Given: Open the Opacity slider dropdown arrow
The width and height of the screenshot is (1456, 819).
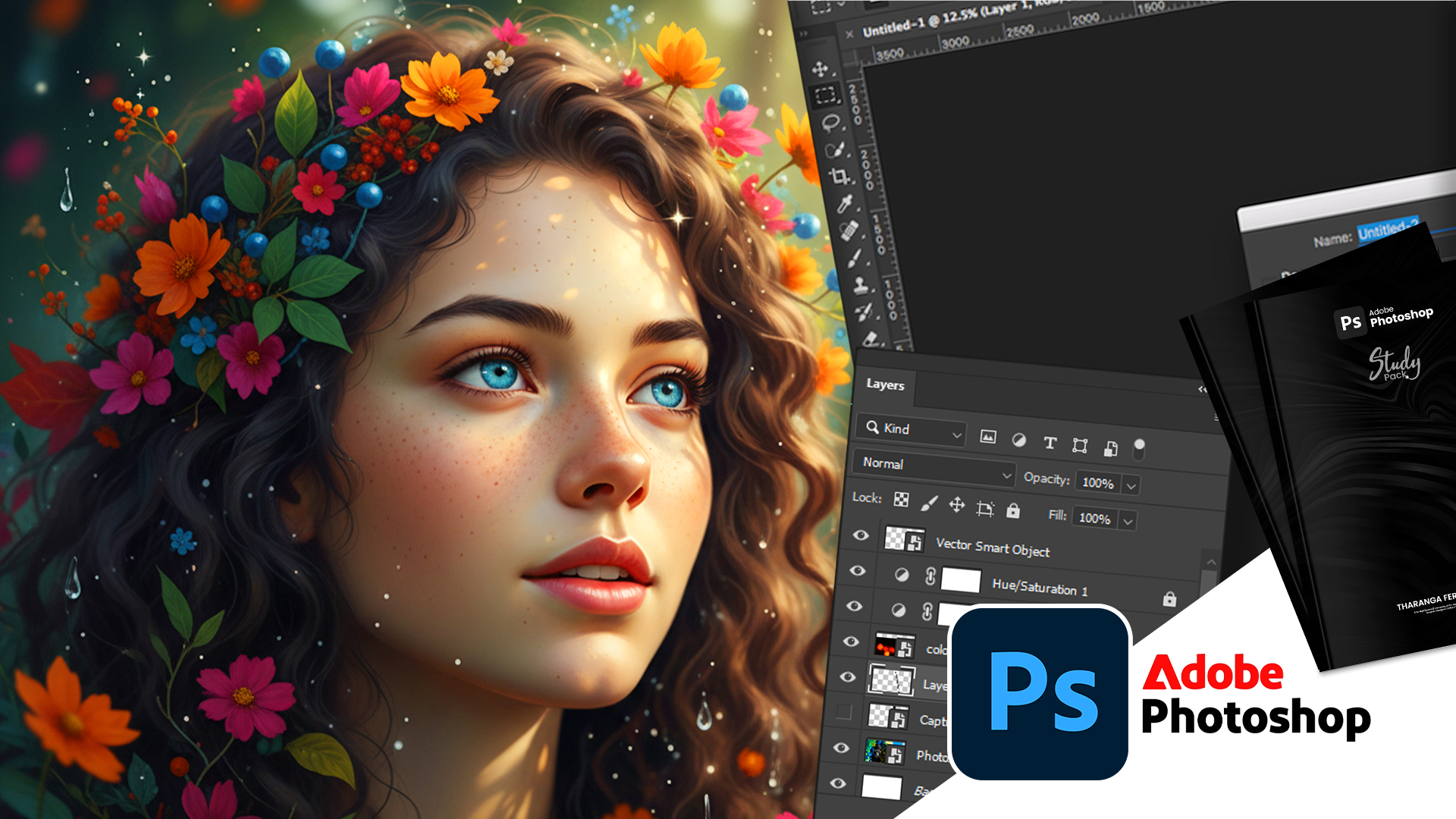Looking at the screenshot, I should tap(1131, 486).
